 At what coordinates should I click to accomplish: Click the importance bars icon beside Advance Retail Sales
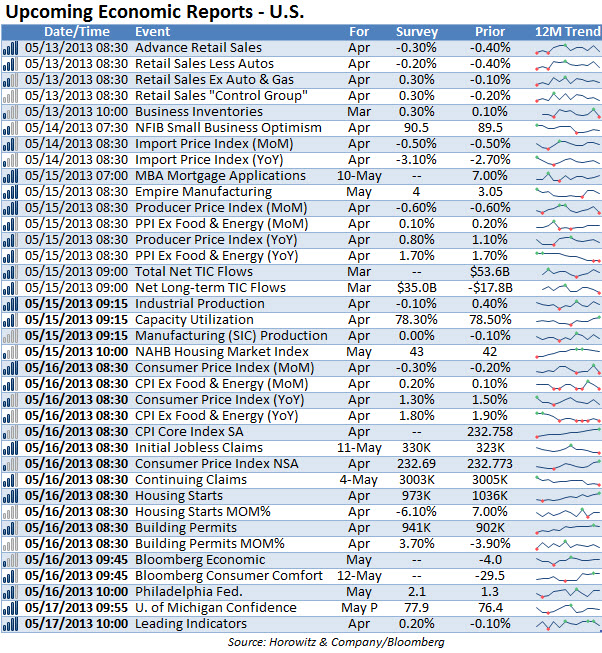click(10, 48)
